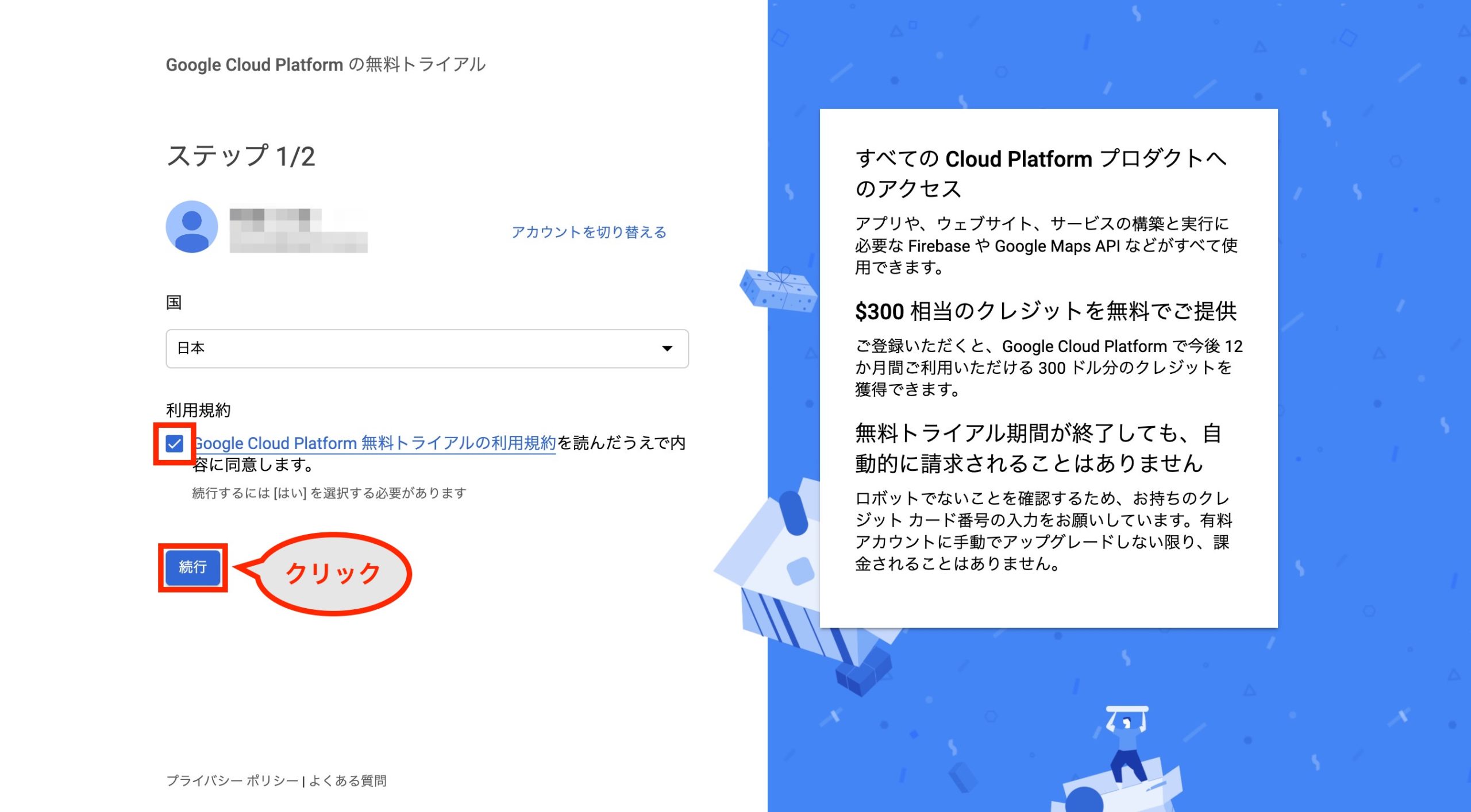Open プライバシー ポリシー link
This screenshot has width=1471, height=812.
point(232,780)
